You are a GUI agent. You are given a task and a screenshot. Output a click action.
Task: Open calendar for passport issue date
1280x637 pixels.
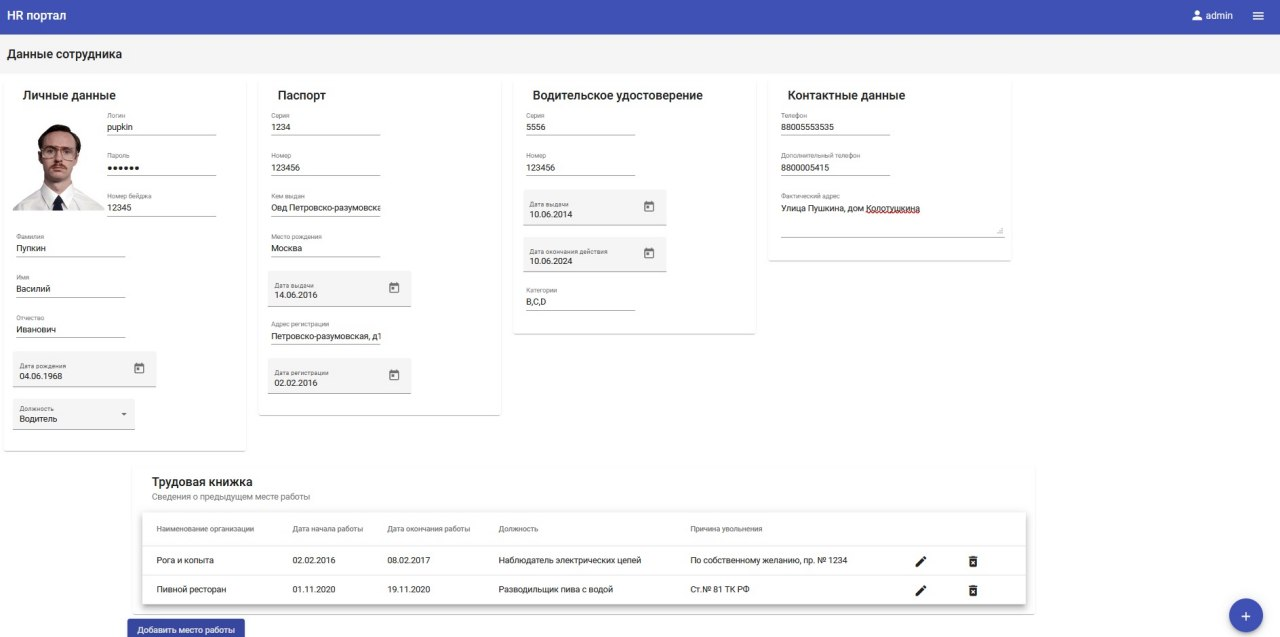394,288
